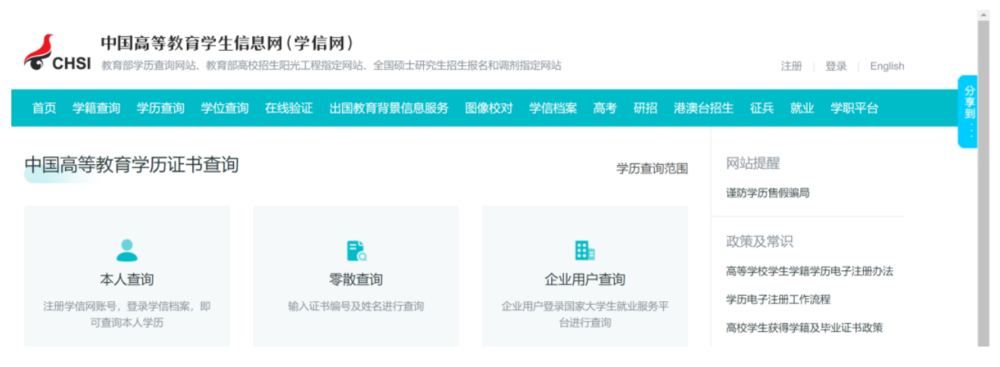The image size is (1000, 367).
Task: Switch language via the English link
Action: [887, 66]
